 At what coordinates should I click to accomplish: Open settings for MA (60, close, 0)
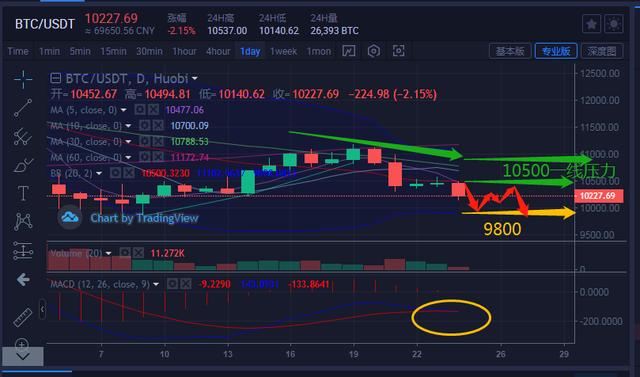pyautogui.click(x=144, y=157)
